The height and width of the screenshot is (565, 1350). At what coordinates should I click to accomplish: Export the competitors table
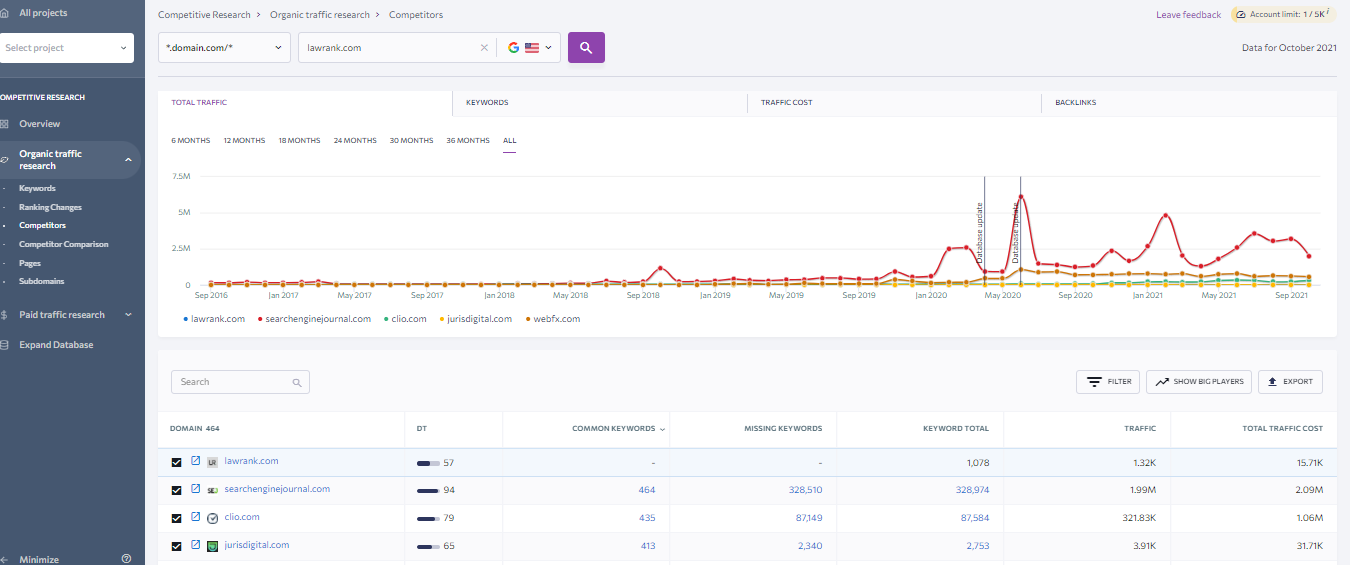1290,382
